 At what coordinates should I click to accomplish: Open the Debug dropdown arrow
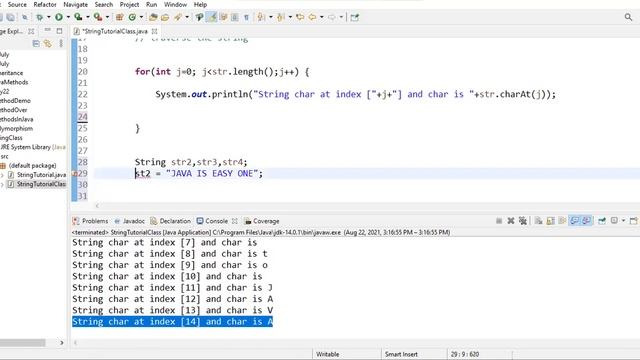49,17
